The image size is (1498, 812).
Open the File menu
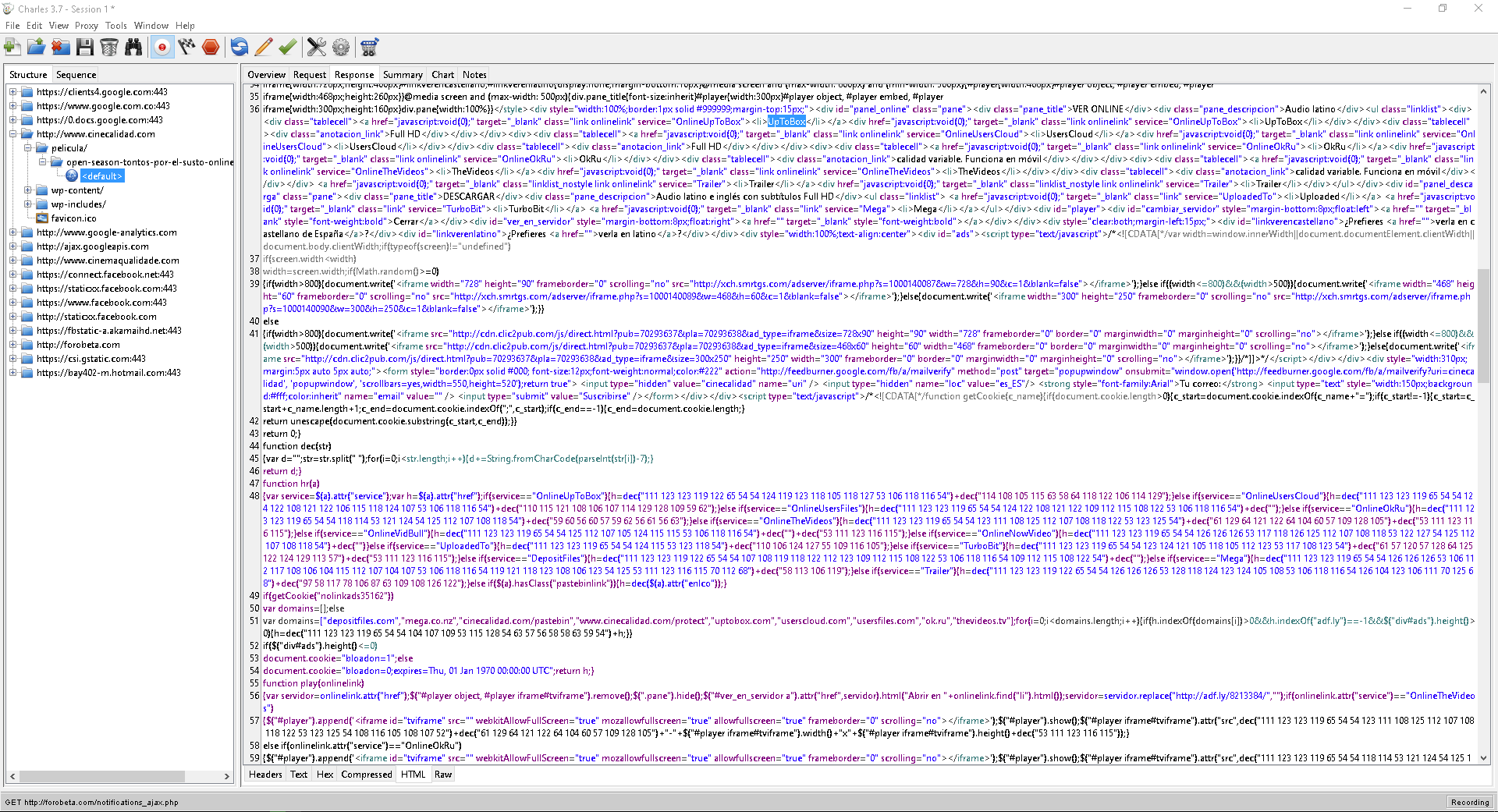point(12,26)
